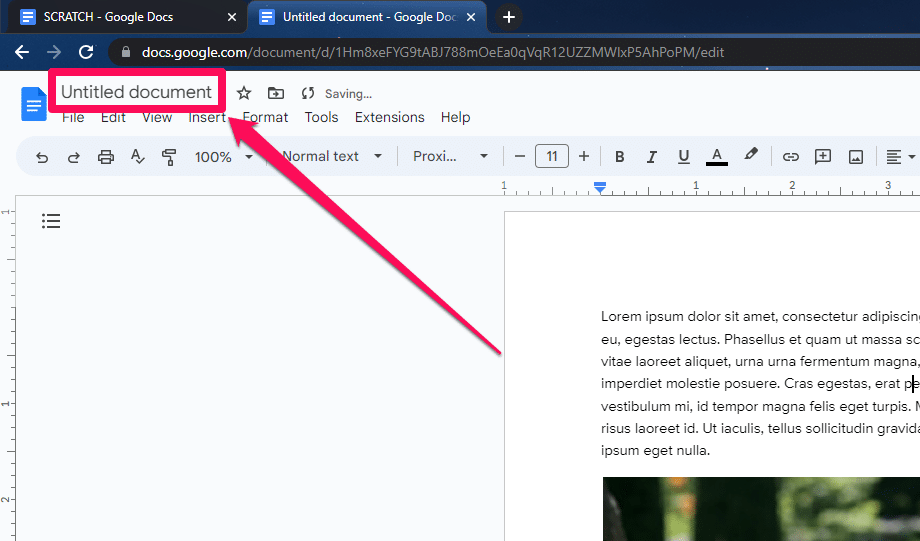Open the Edit menu
Viewport: 920px width, 541px height.
(113, 117)
